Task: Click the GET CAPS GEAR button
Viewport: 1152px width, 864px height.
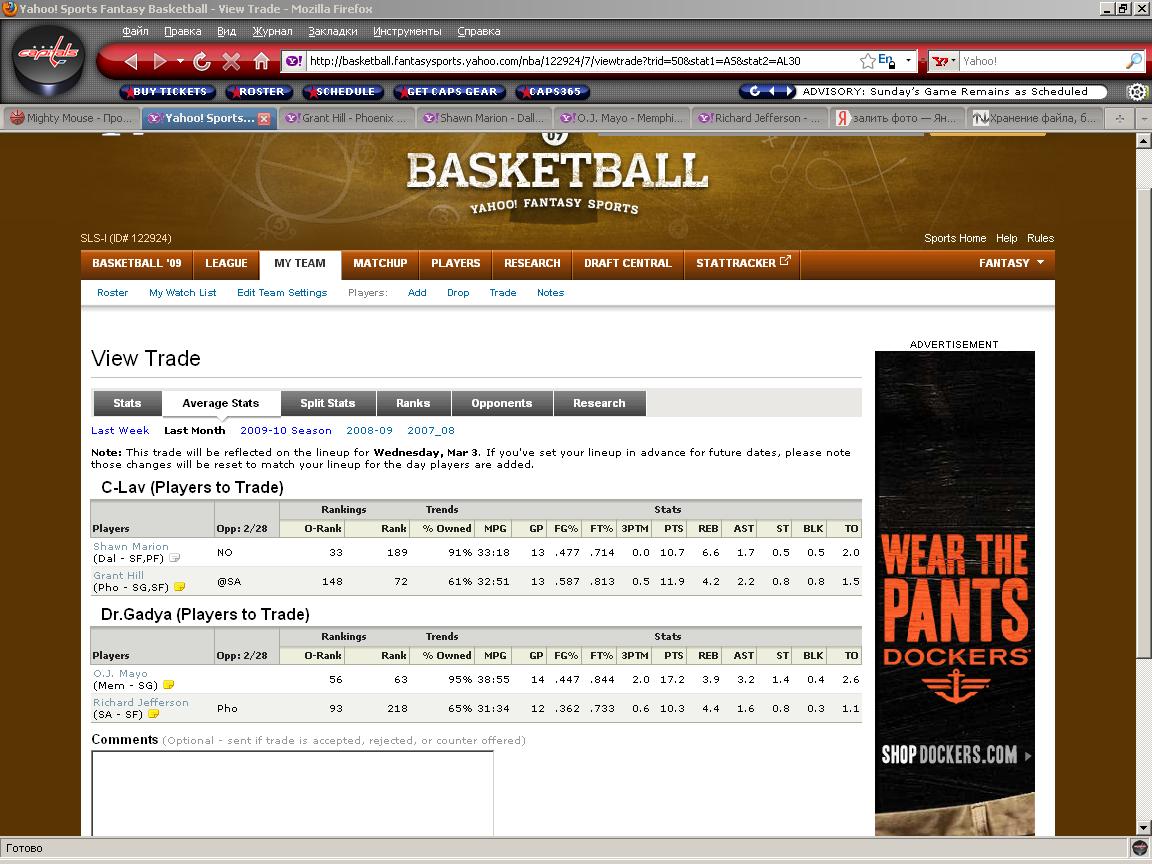Action: (450, 92)
